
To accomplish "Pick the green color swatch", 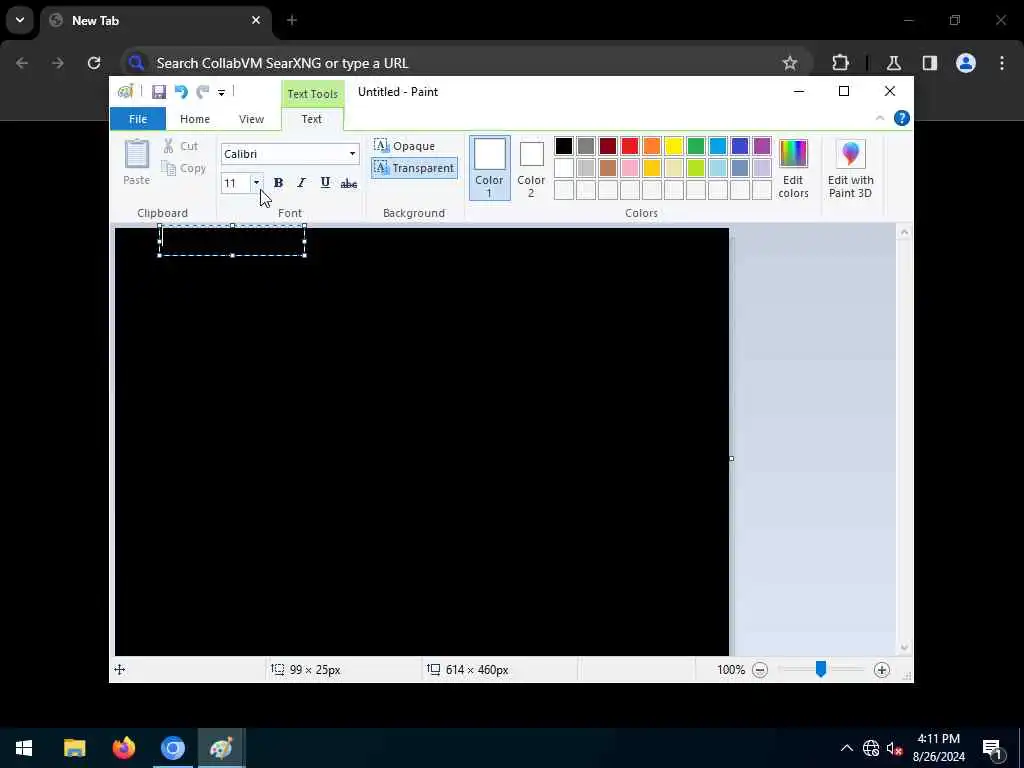I will click(x=696, y=146).
